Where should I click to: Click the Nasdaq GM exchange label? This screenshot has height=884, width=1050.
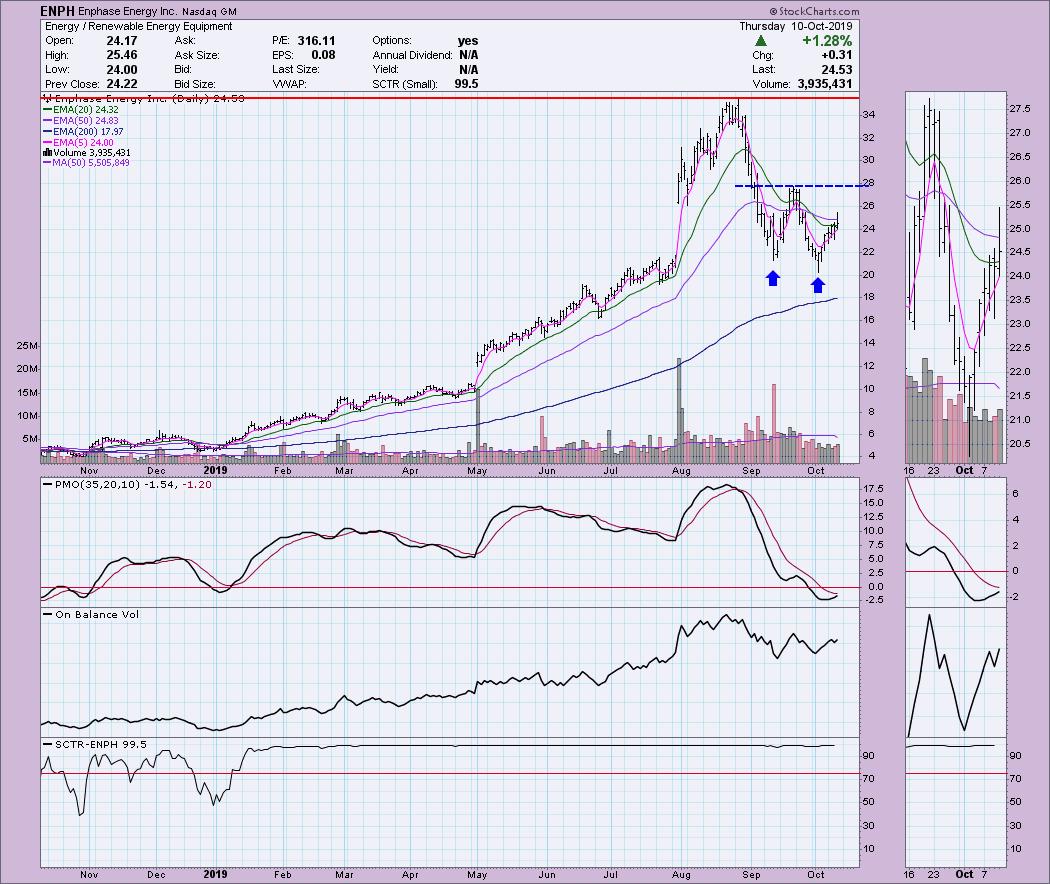click(209, 11)
